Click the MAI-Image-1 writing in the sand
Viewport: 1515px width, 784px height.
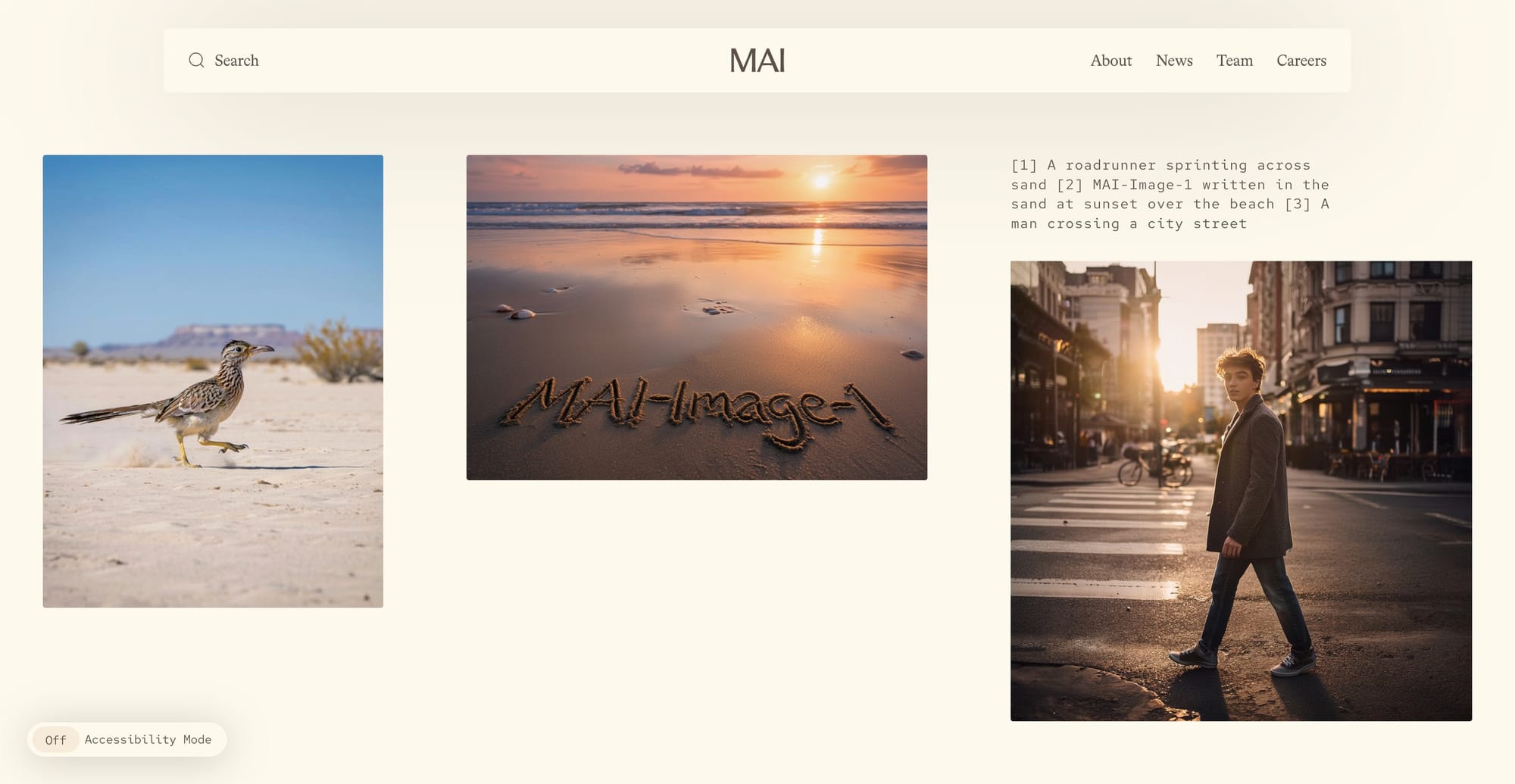point(695,409)
